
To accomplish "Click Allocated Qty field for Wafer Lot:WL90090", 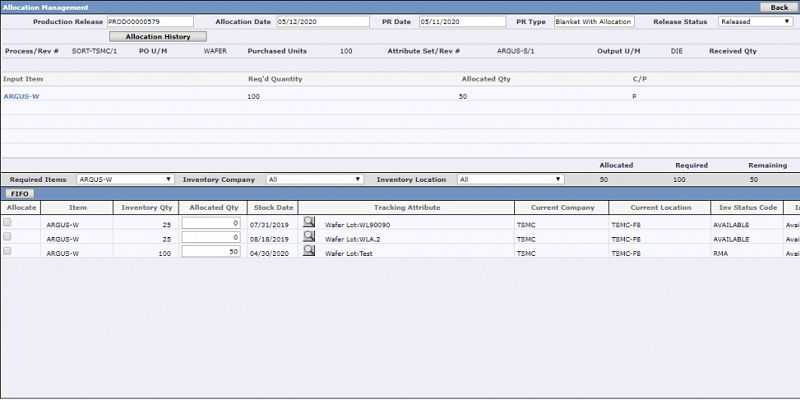I will point(210,224).
